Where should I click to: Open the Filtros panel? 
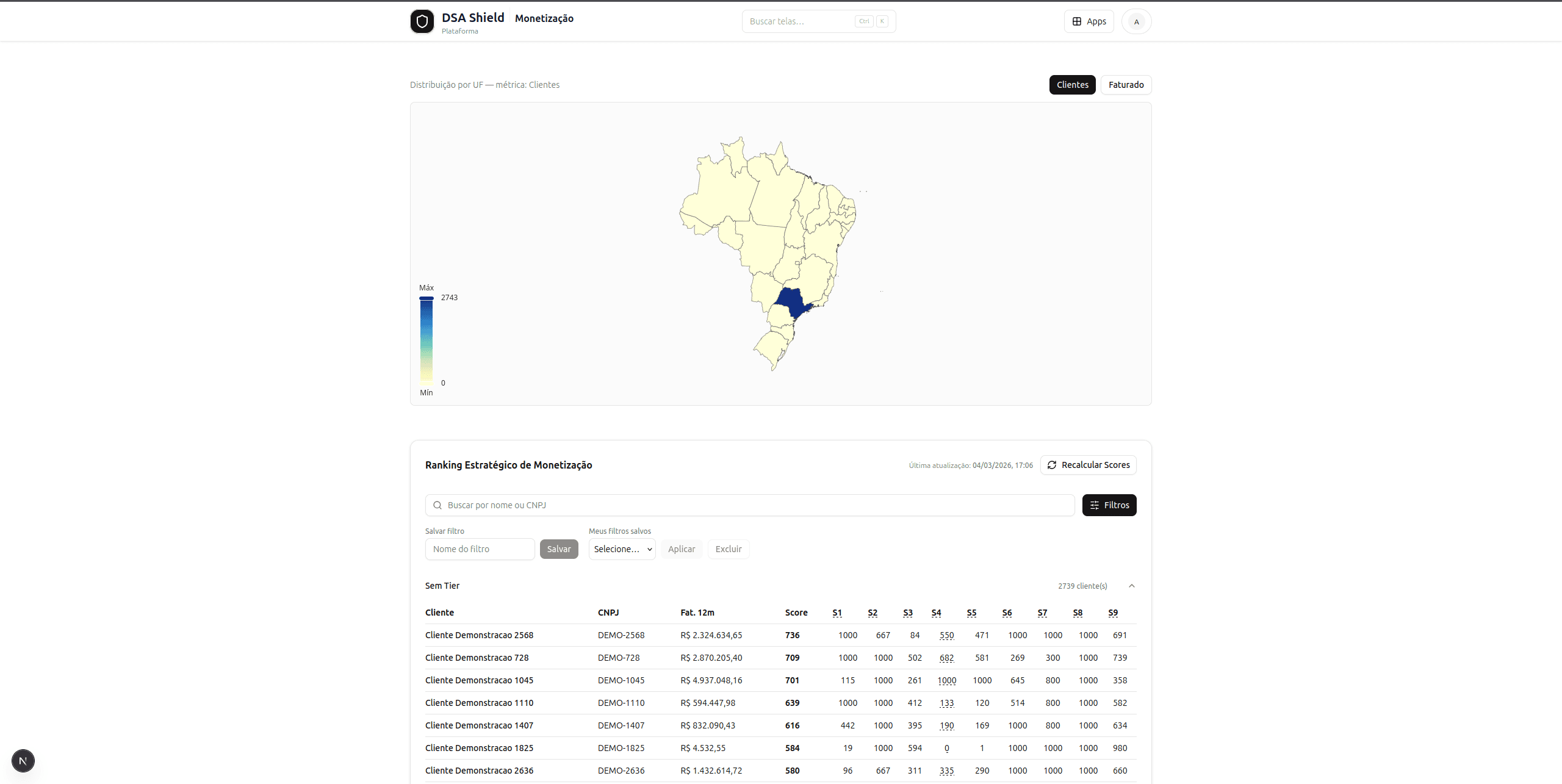[1109, 505]
